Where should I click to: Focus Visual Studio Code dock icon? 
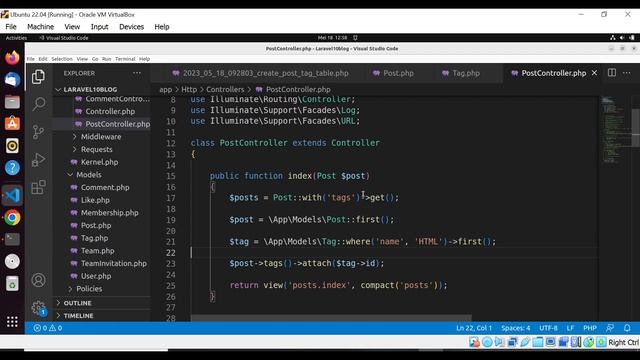tap(12, 195)
